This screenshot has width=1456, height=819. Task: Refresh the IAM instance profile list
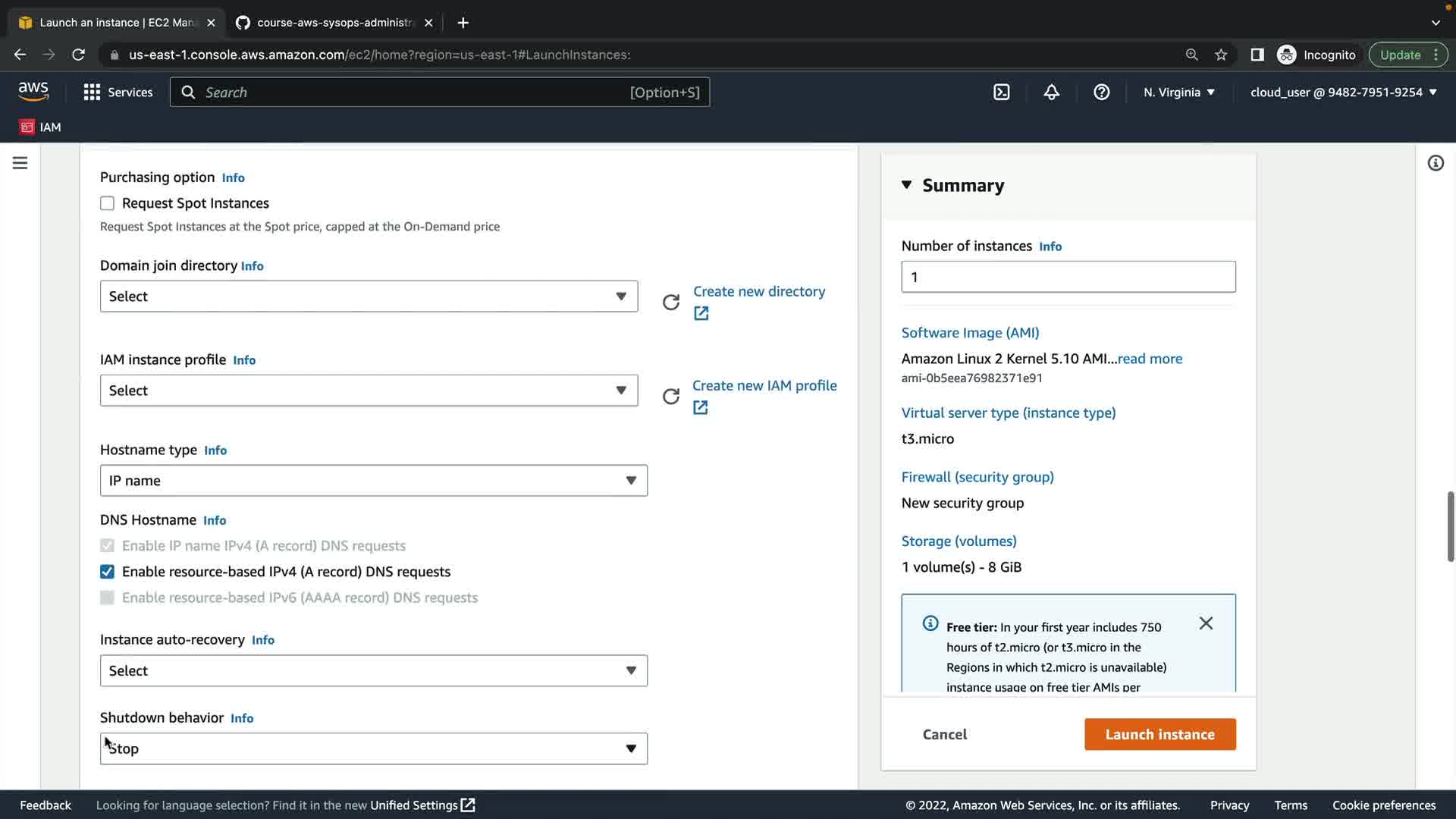[x=670, y=397]
